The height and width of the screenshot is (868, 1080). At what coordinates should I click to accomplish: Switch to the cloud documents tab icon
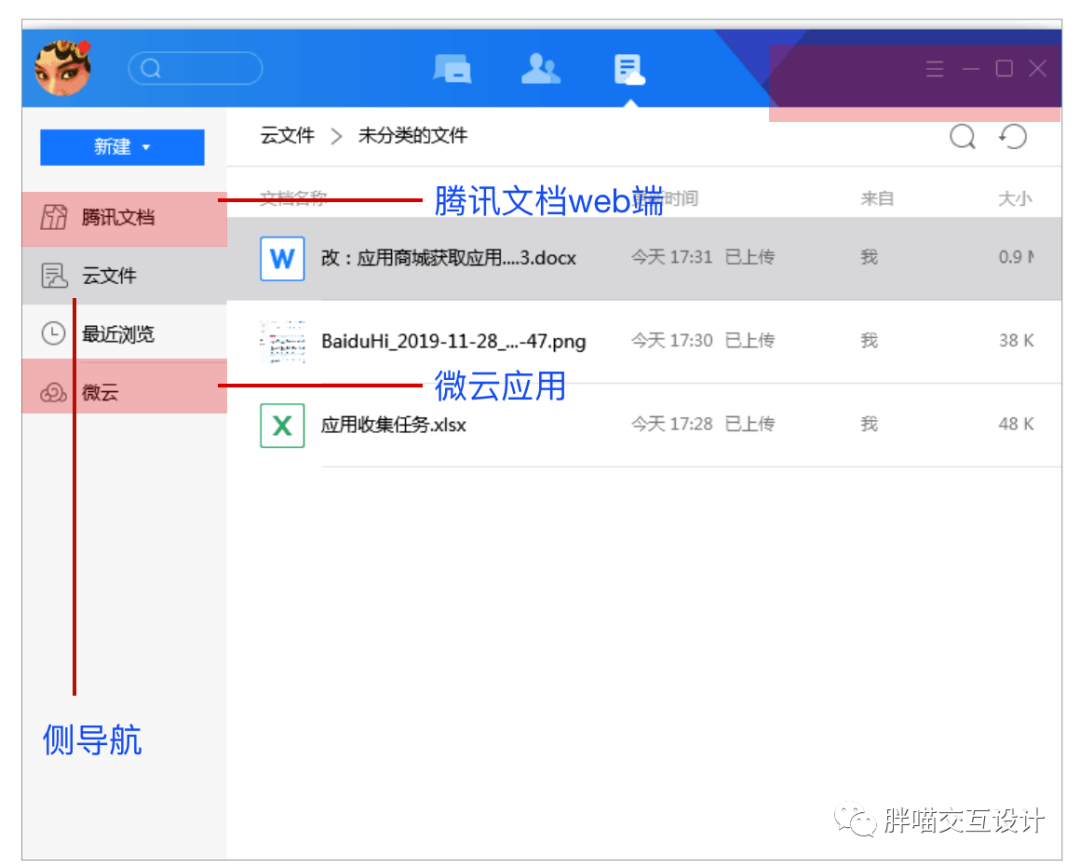(x=630, y=70)
